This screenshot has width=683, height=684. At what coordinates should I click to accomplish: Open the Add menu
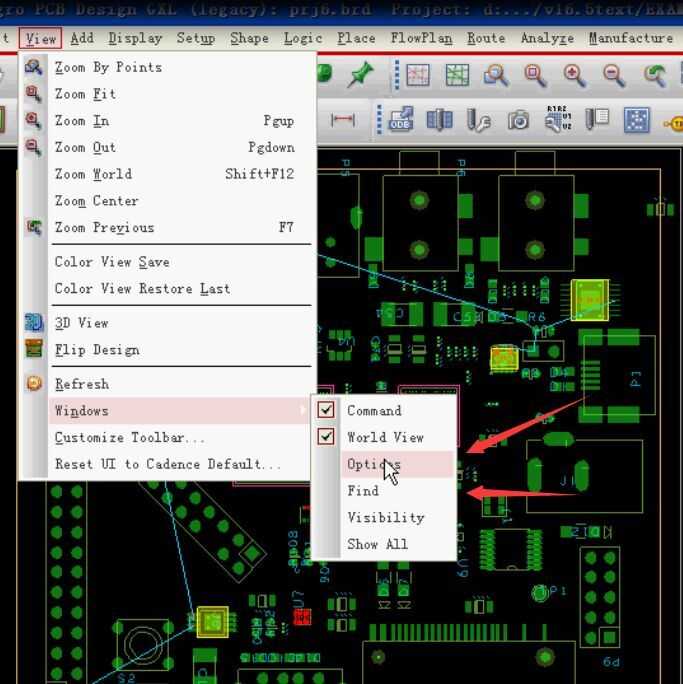click(82, 38)
